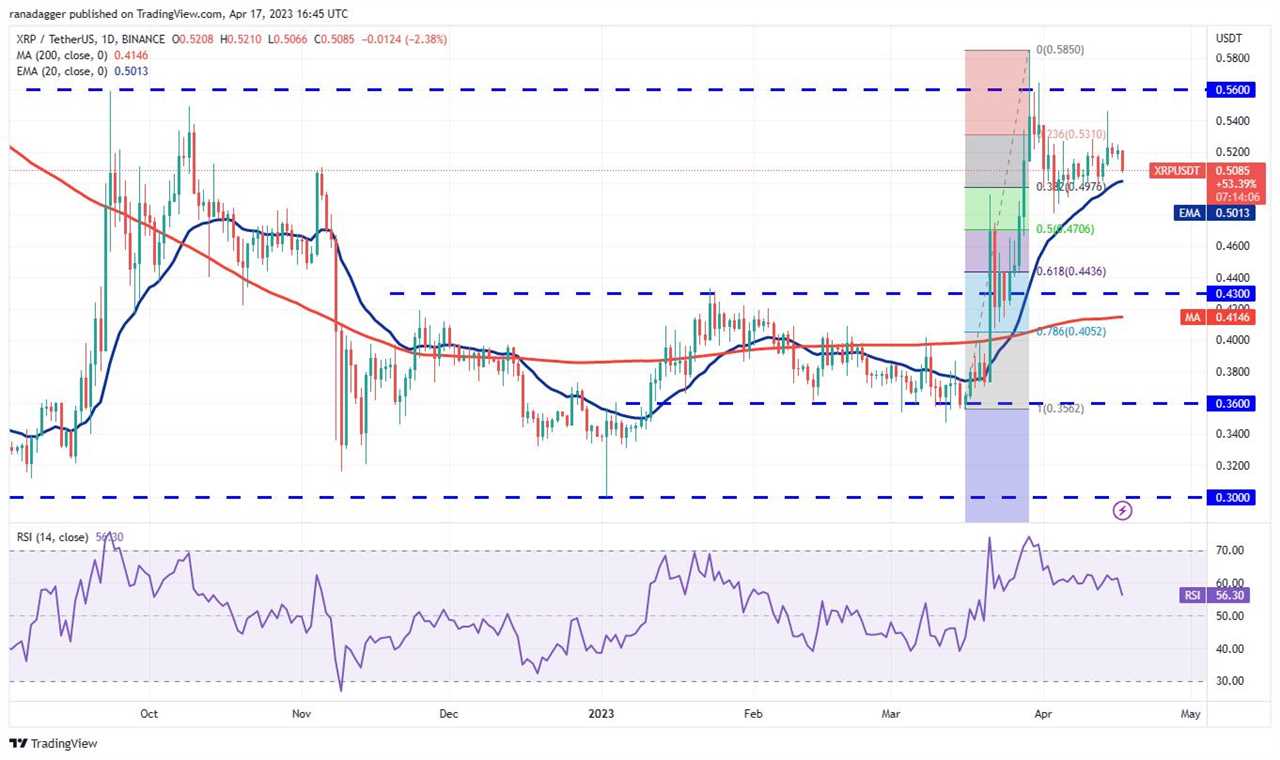
Task: Click the May label on time axis
Action: [x=1190, y=714]
